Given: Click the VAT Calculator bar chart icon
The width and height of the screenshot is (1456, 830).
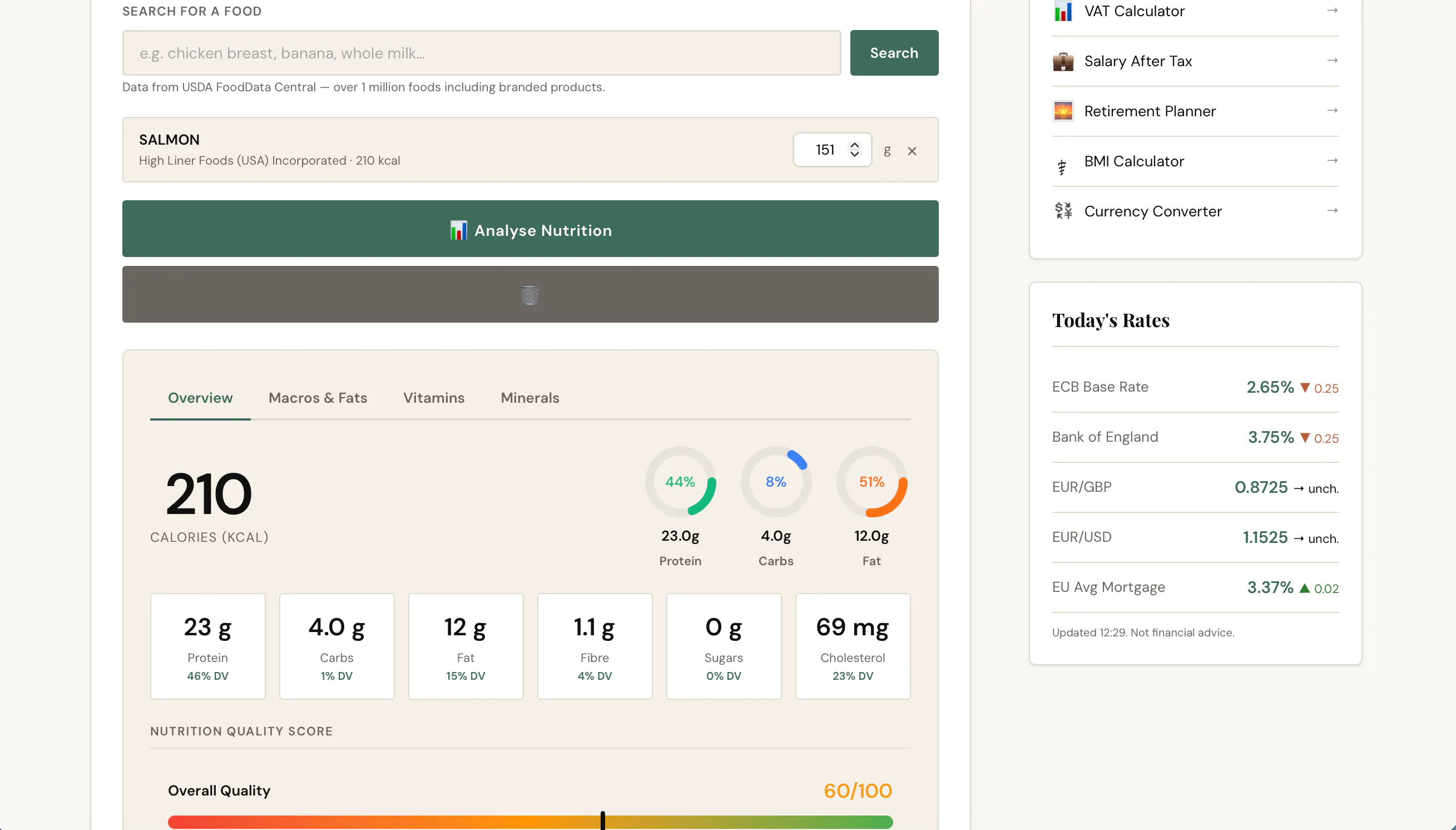Looking at the screenshot, I should (x=1063, y=11).
